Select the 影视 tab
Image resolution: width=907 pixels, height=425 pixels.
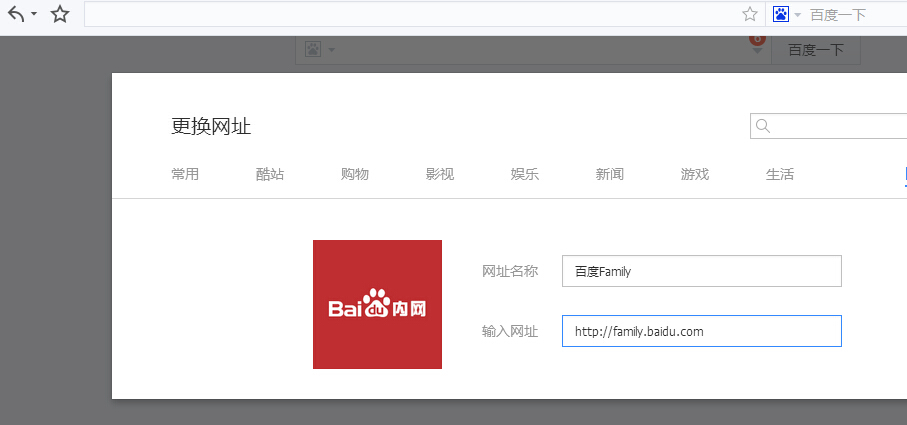tap(440, 174)
